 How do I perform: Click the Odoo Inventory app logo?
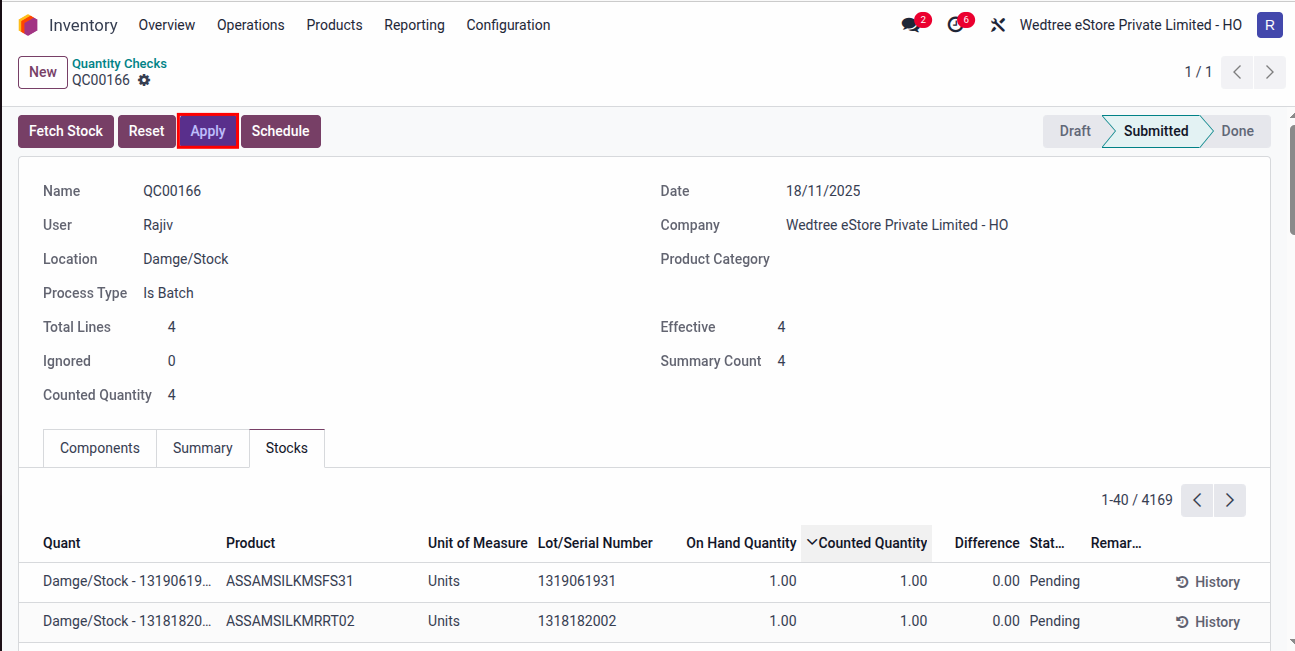[28, 25]
